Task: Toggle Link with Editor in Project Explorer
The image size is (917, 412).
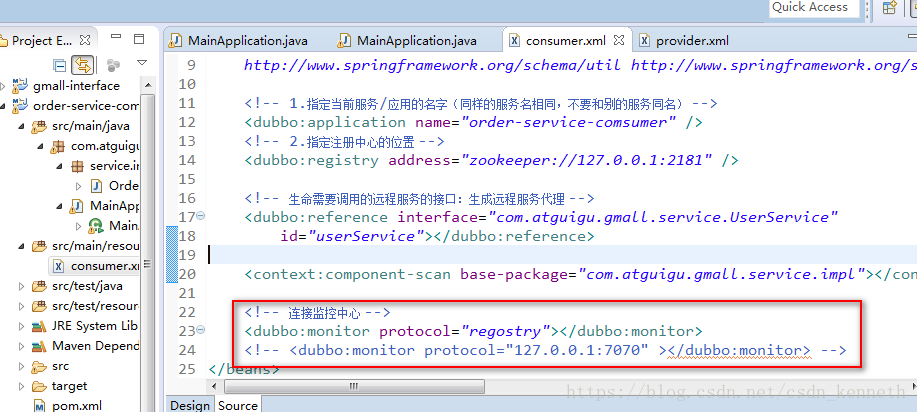Action: point(82,65)
